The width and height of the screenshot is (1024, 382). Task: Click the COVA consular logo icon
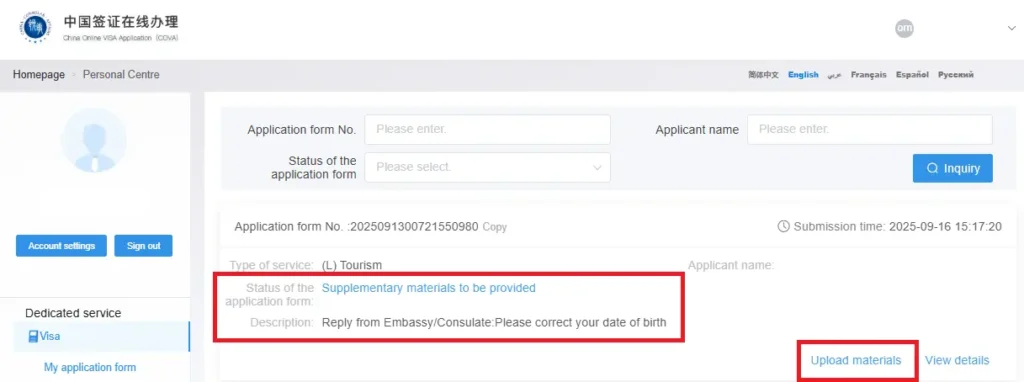33,29
